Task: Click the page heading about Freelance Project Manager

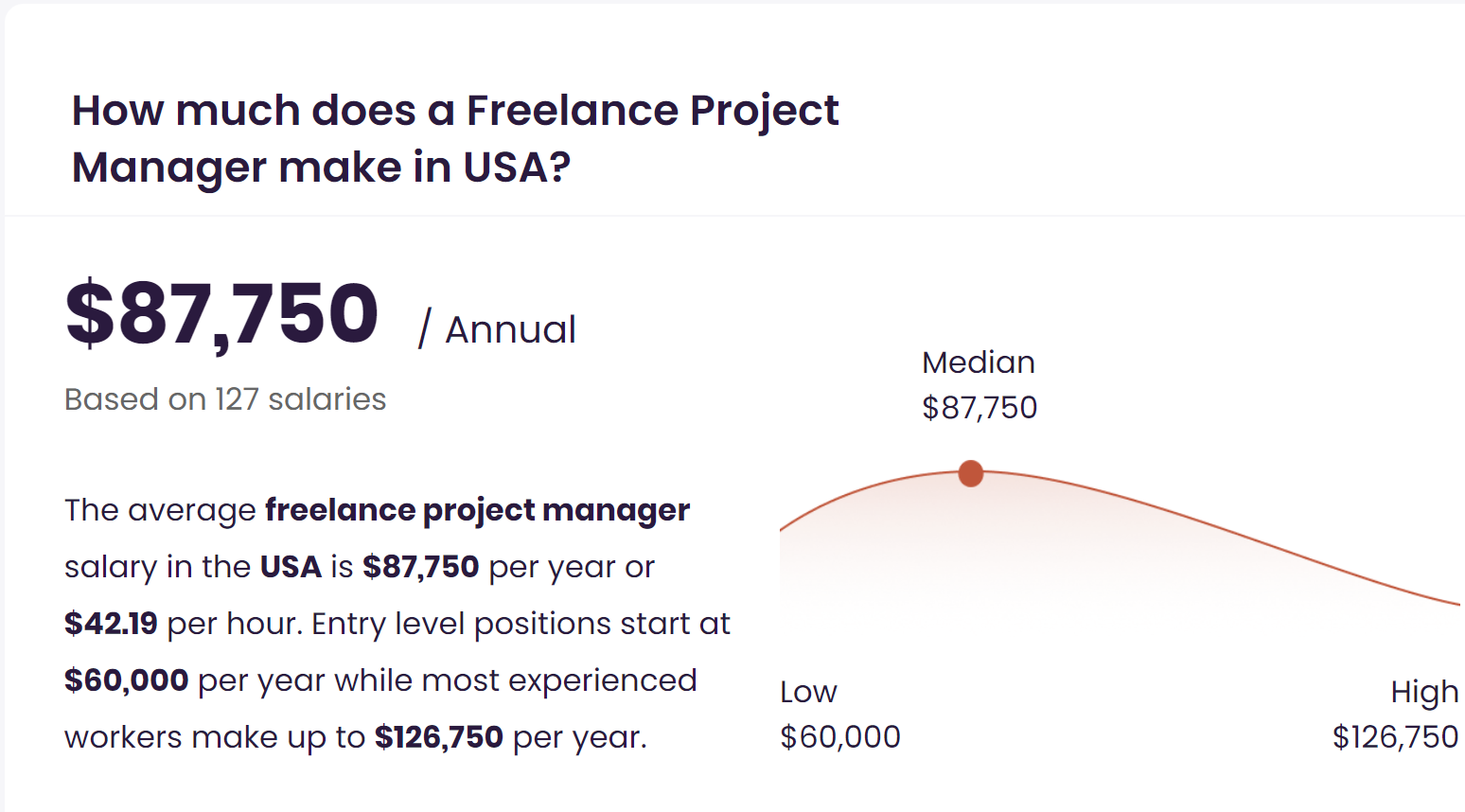Action: pos(454,138)
